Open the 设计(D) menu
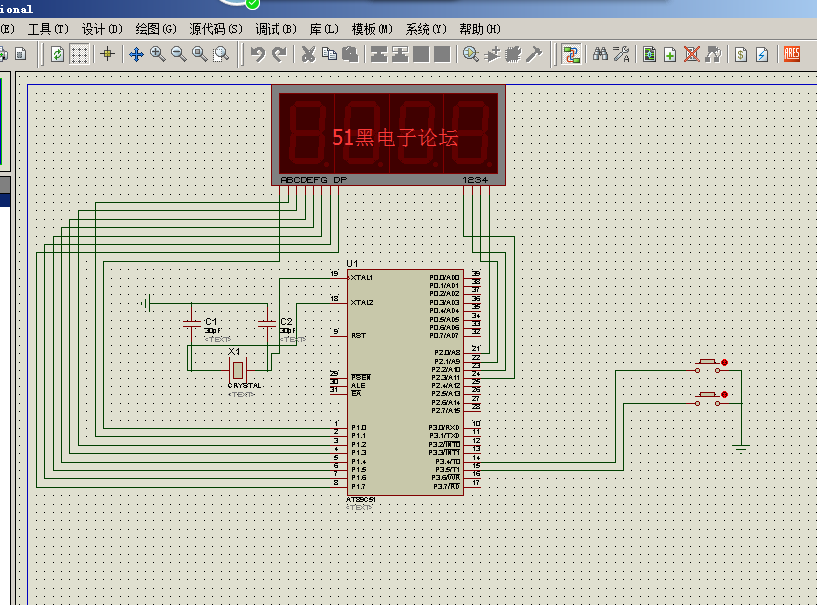817x605 pixels. click(x=102, y=29)
